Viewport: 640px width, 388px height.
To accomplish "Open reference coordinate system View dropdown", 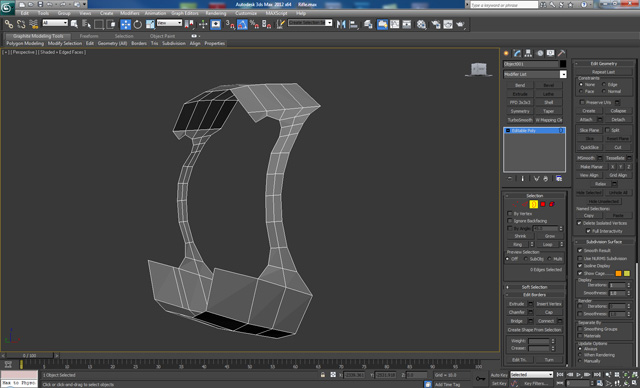I will [x=169, y=23].
